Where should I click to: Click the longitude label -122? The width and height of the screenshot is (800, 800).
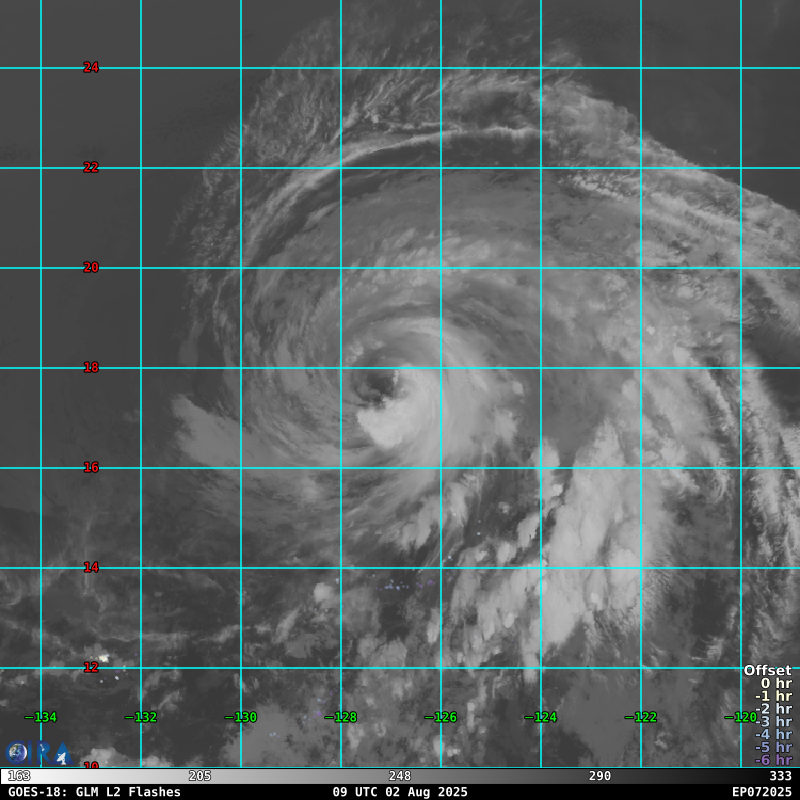pyautogui.click(x=641, y=717)
